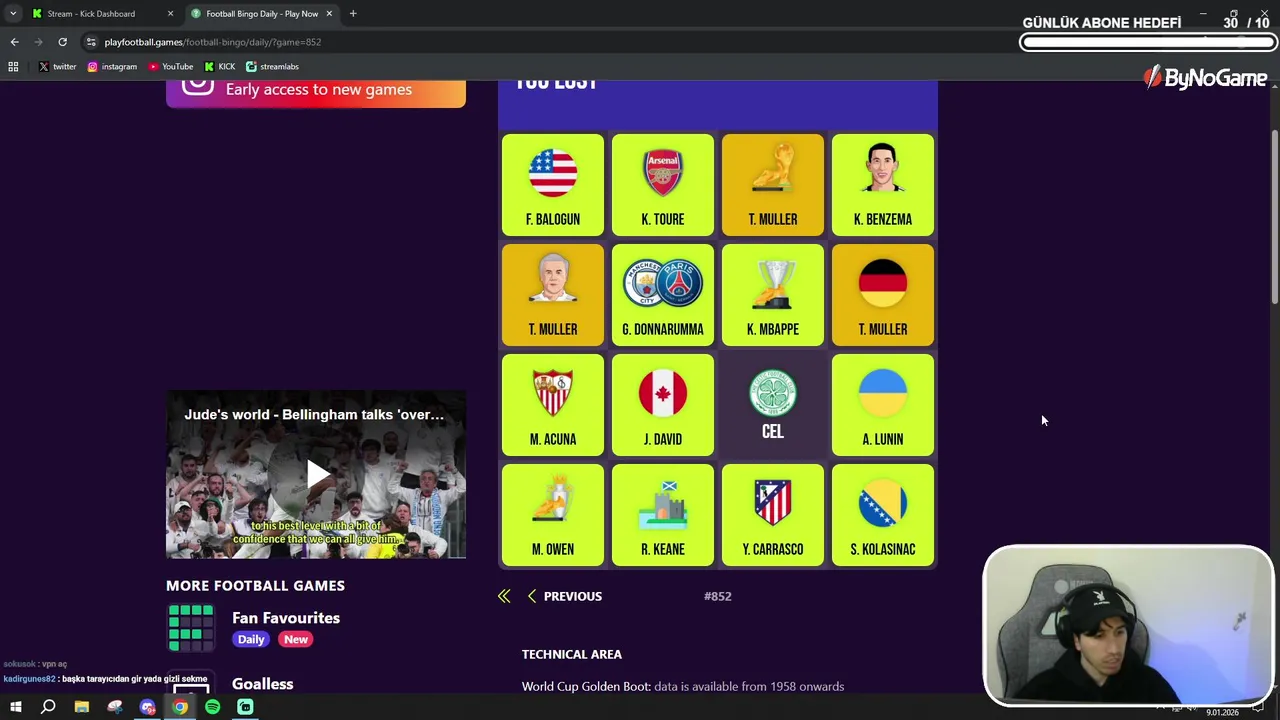The height and width of the screenshot is (720, 1280).
Task: Click the game number #852 text
Action: [x=718, y=596]
